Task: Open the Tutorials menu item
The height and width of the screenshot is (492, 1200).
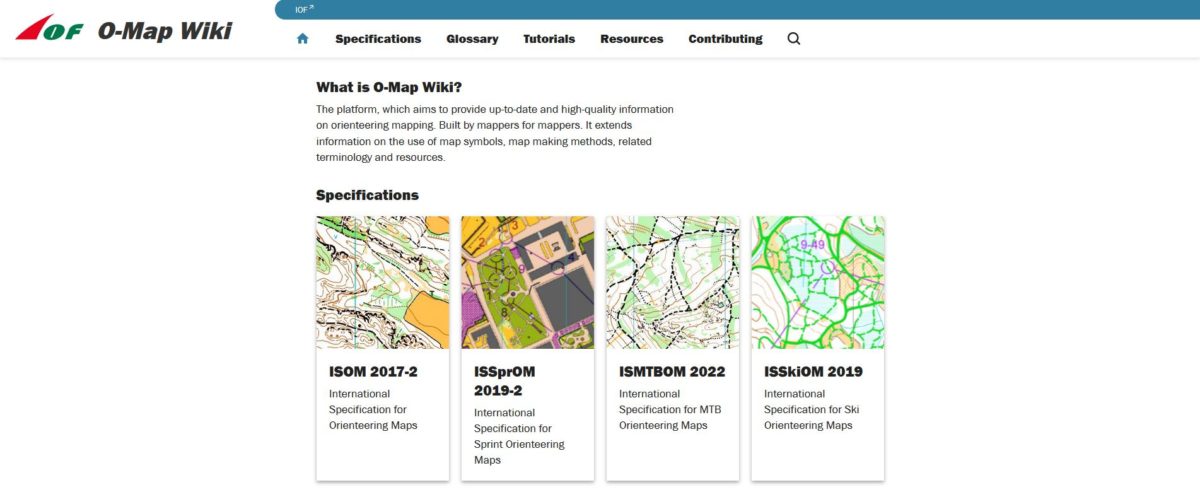Action: (549, 39)
